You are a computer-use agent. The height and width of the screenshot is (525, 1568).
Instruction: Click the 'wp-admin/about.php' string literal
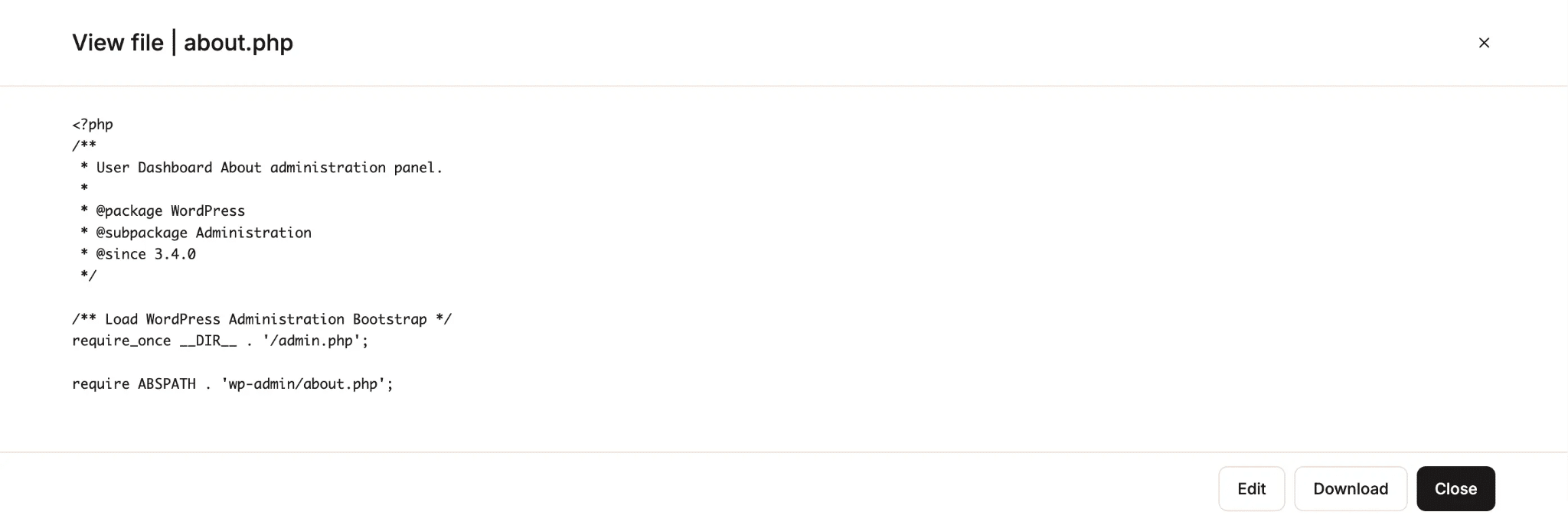[303, 384]
